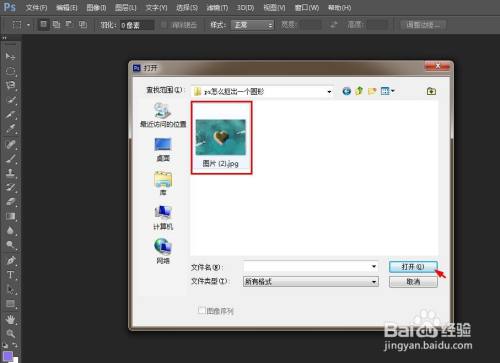Toggle the 消除锯齿 anti-alias checkbox
Image resolution: width=500 pixels, height=363 pixels.
click(164, 25)
